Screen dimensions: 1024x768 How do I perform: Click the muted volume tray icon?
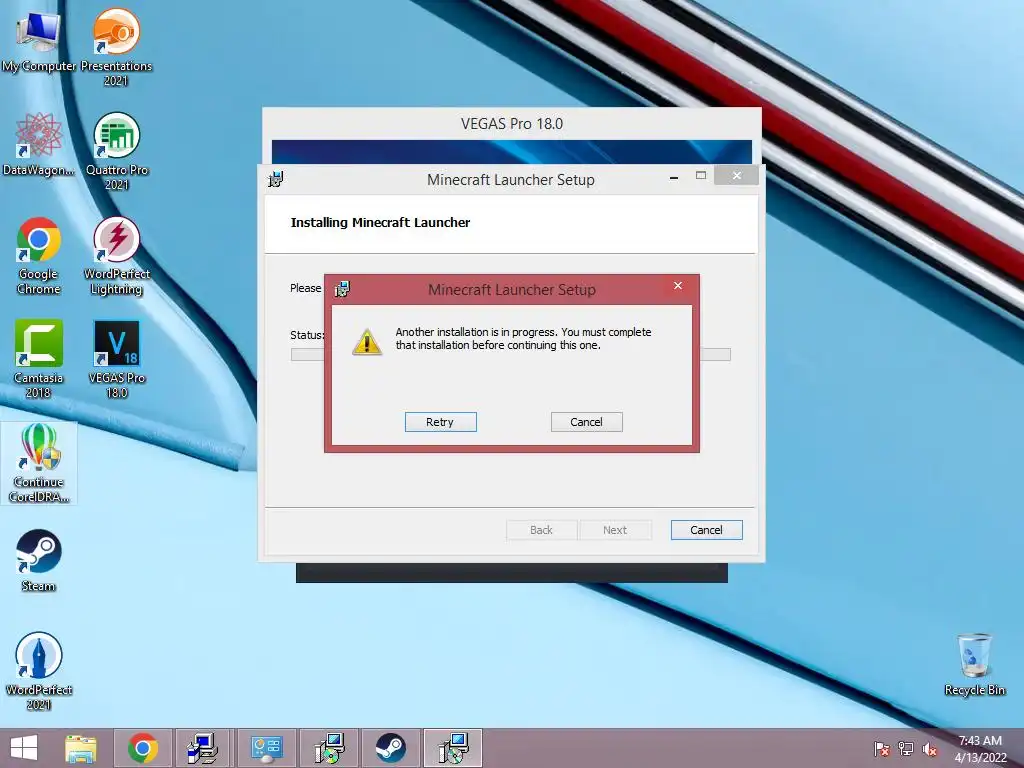coord(929,748)
